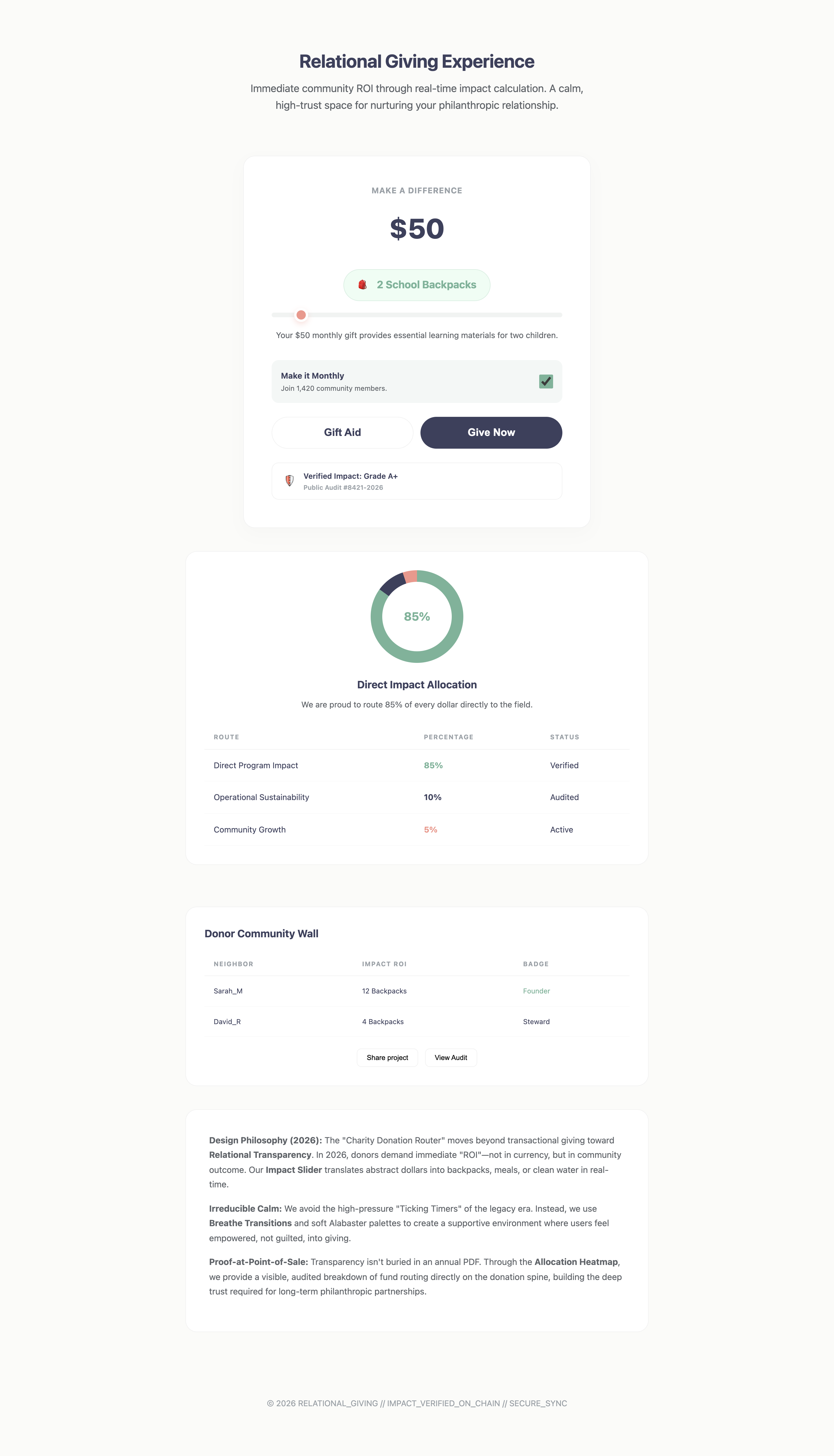Click the Founder badge label
Viewport: 834px width, 1456px height.
click(536, 991)
